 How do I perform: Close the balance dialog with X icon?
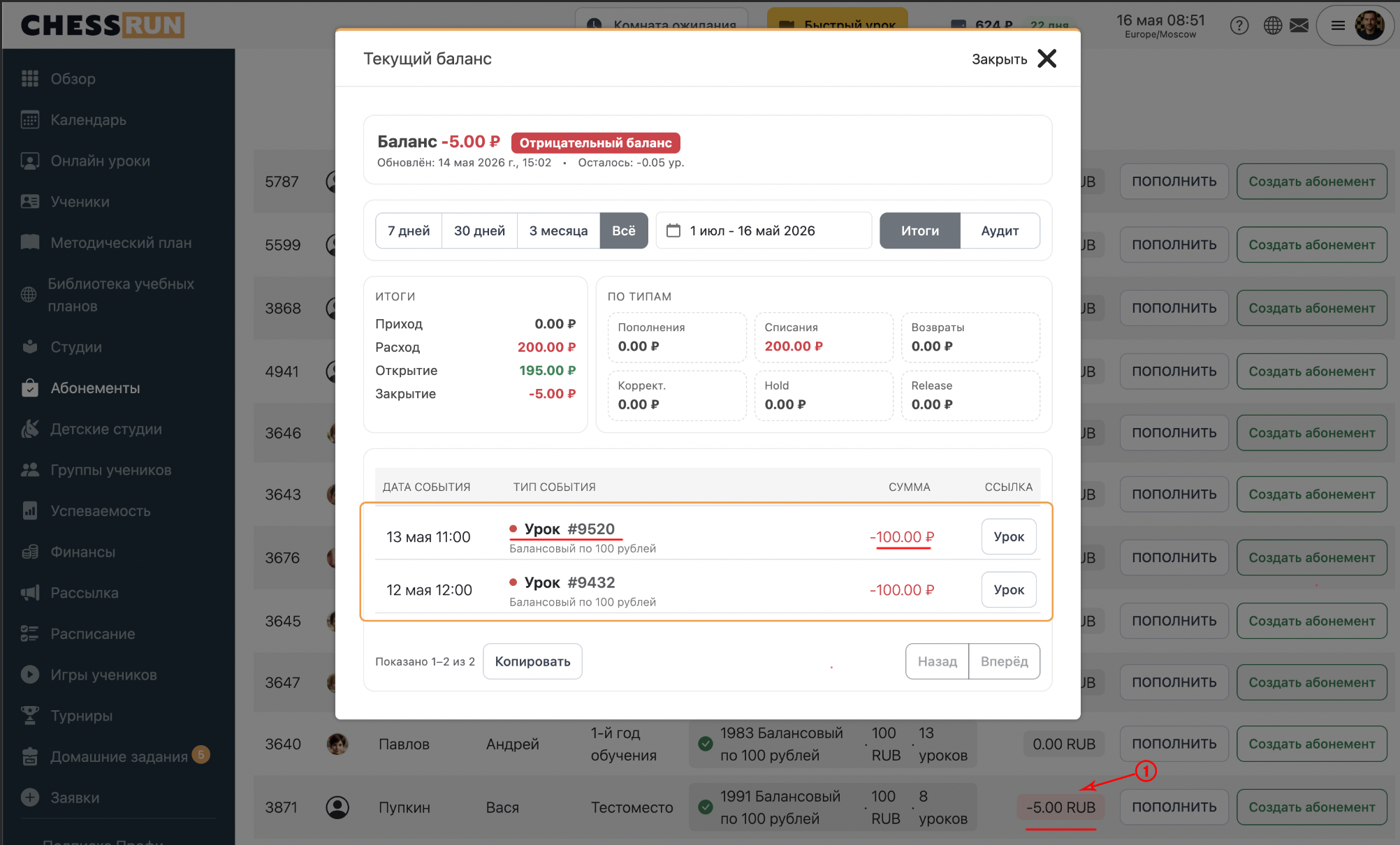pyautogui.click(x=1047, y=59)
